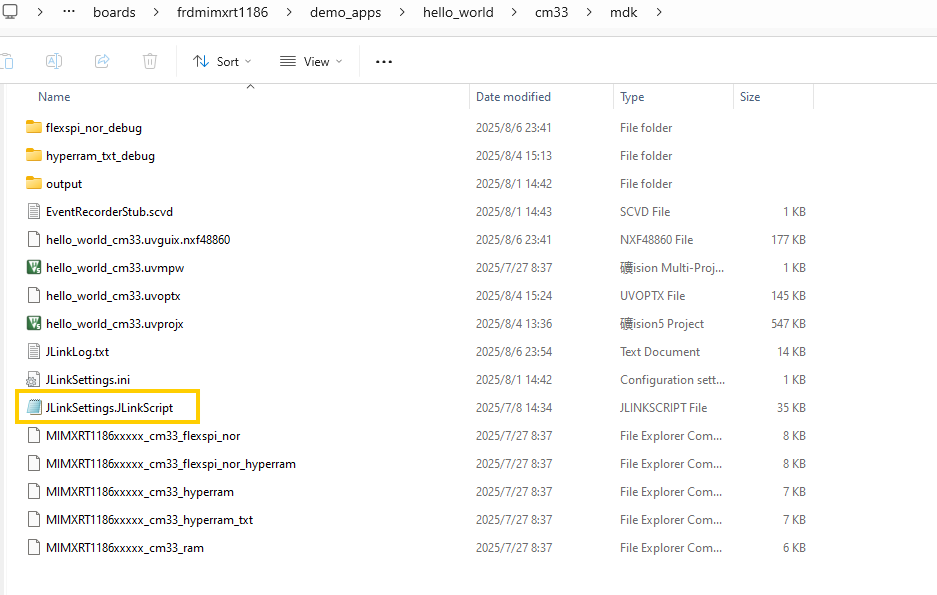Open the See more options ellipsis in toolbar
The image size is (937, 595).
click(x=384, y=62)
